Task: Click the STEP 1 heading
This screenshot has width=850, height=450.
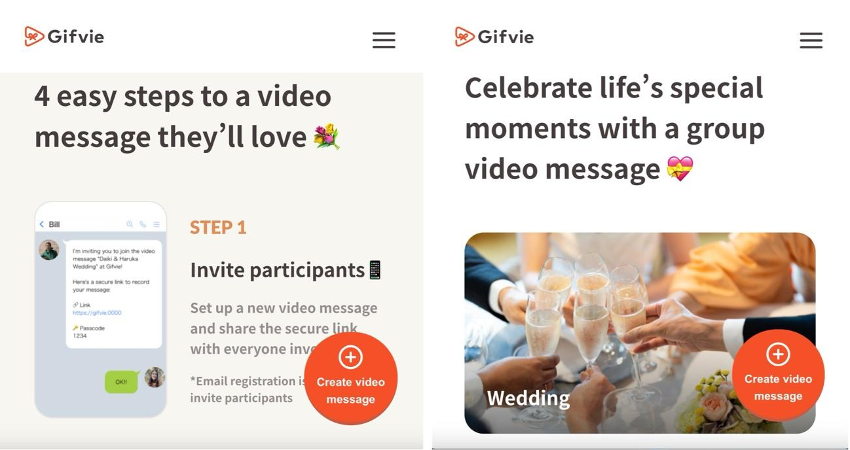Action: [218, 227]
